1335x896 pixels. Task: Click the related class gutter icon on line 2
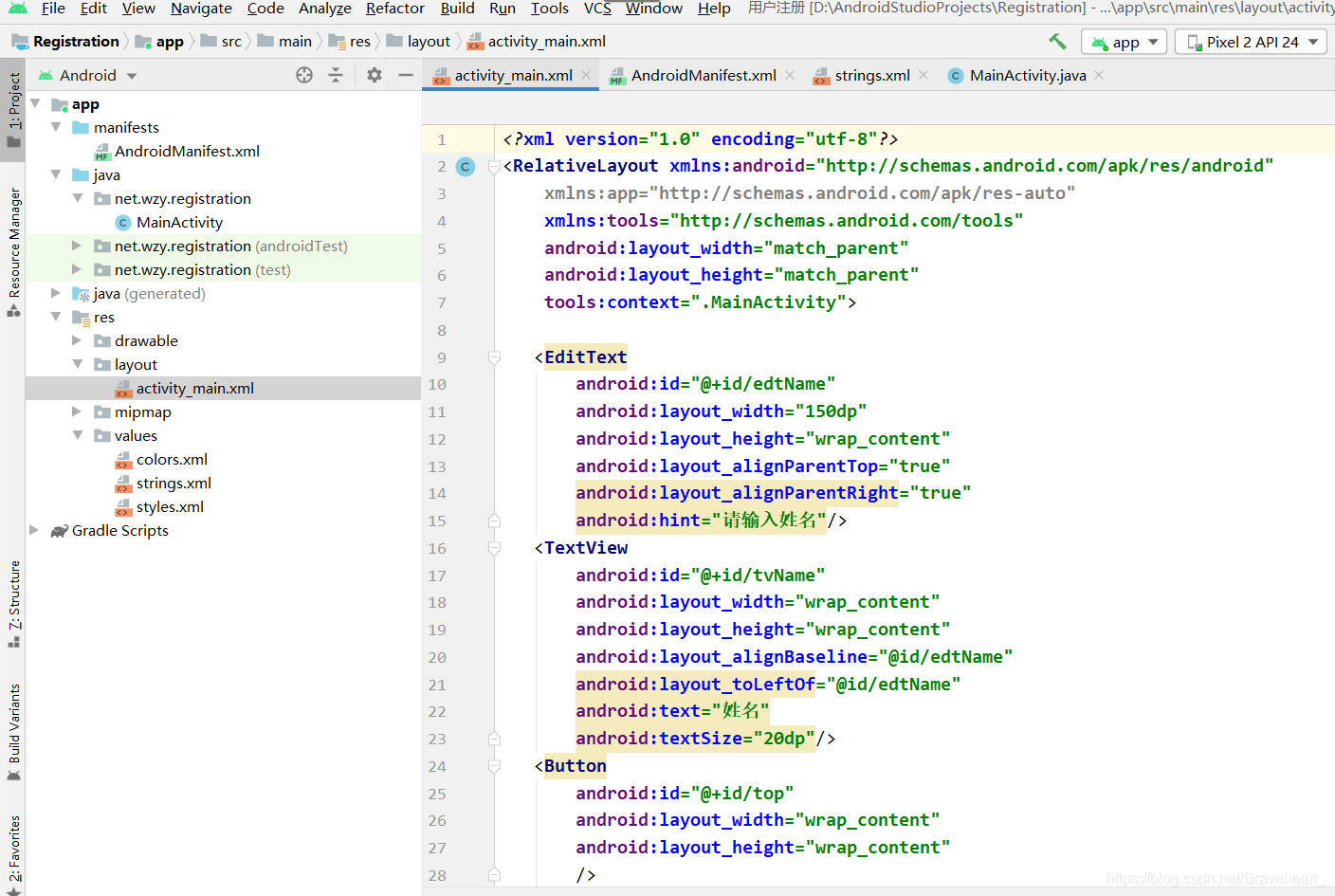466,167
